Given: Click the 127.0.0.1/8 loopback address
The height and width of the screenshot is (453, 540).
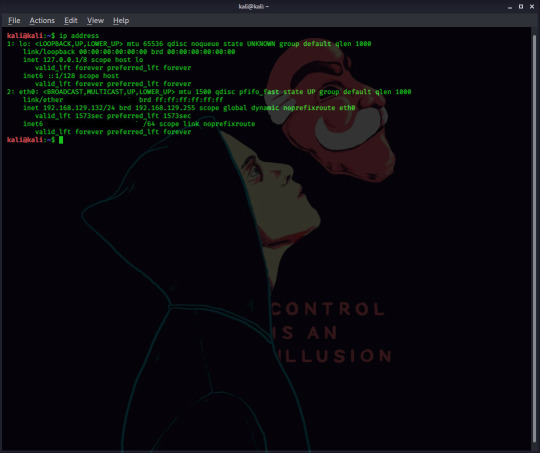Looking at the screenshot, I should coord(65,60).
